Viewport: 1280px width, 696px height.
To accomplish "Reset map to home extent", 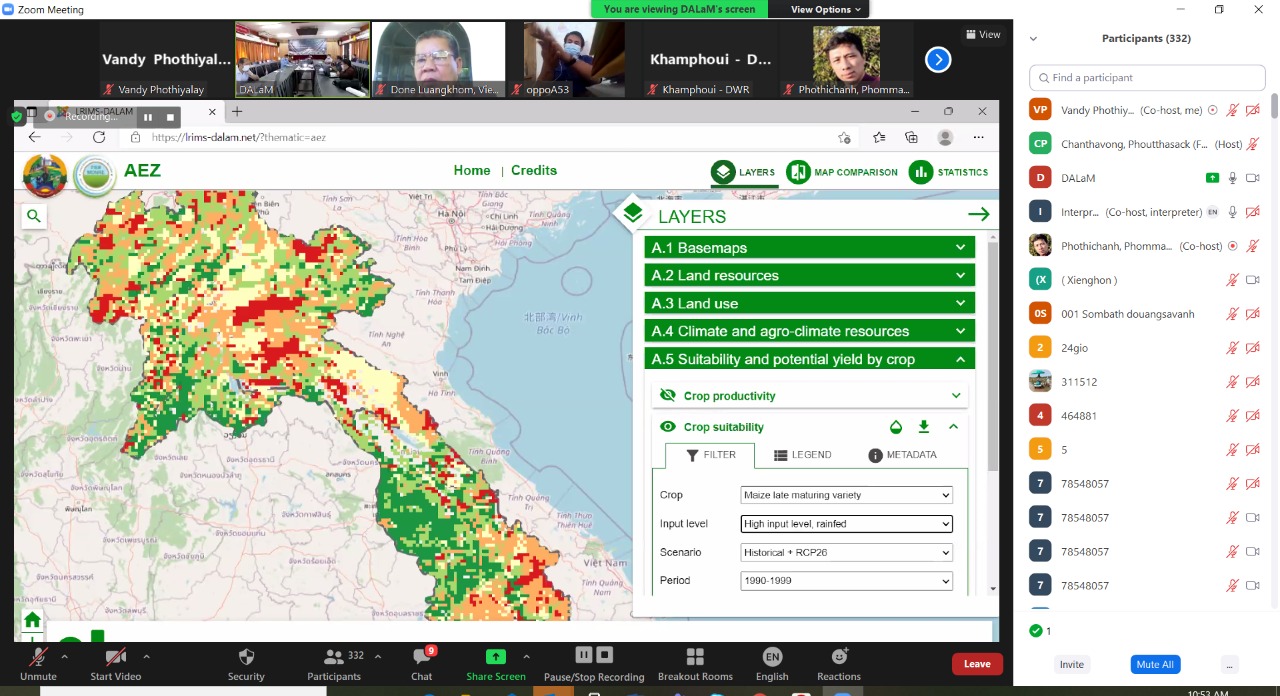I will pos(32,620).
